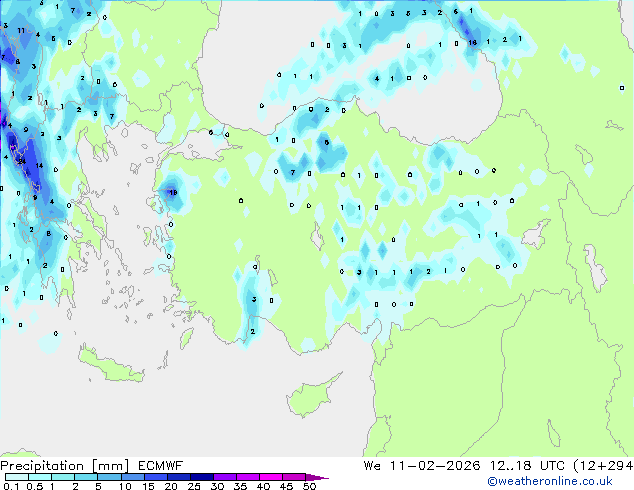Click the "0.1" legend tick label

(11, 486)
